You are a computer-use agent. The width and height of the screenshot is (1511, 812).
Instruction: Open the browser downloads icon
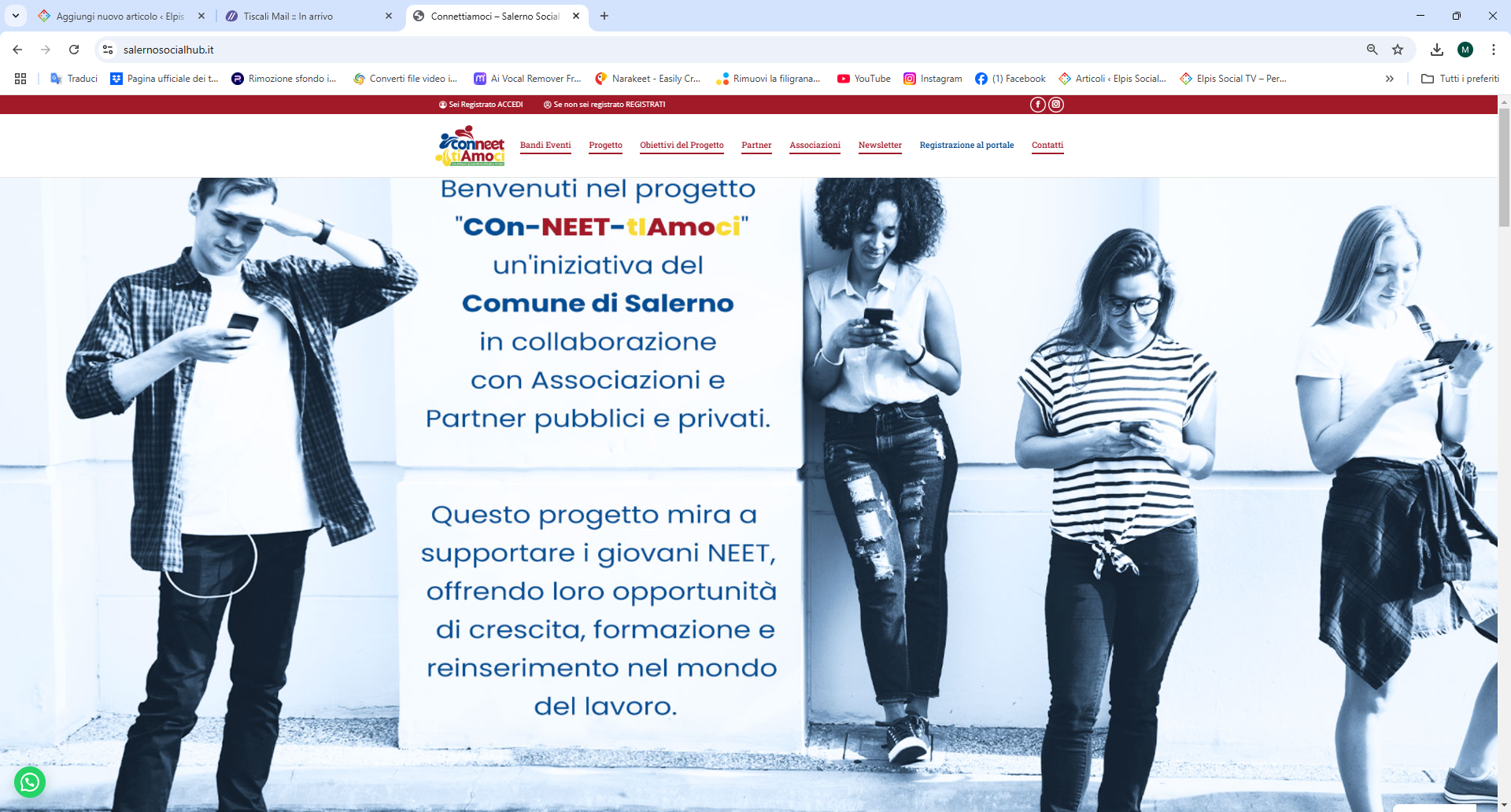pos(1436,50)
